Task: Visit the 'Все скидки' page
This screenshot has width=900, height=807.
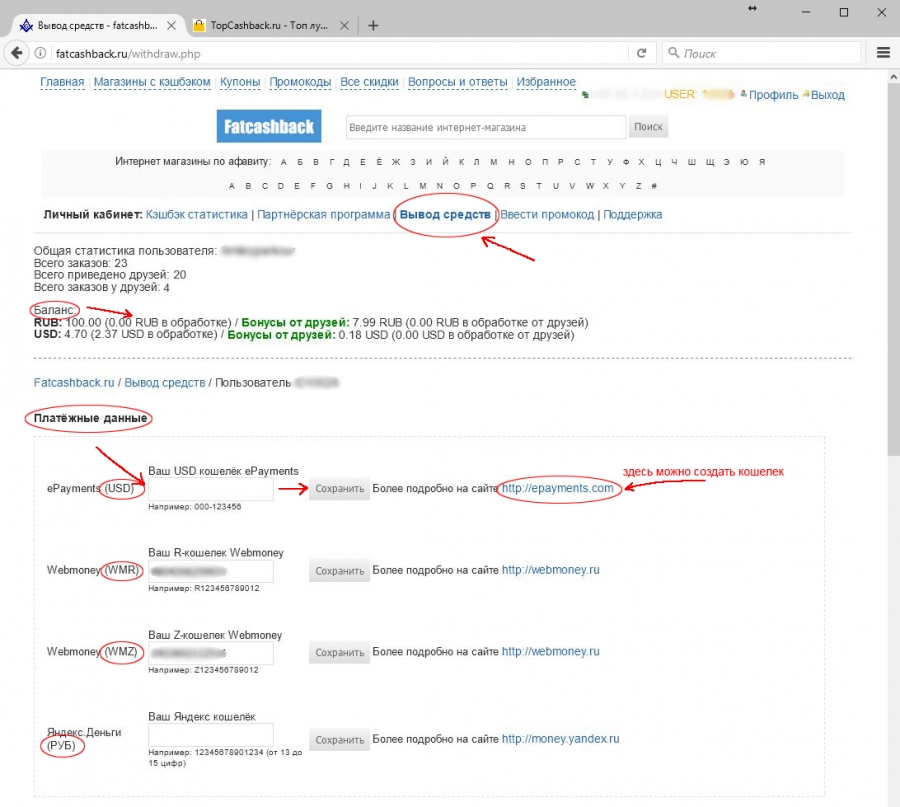Action: pyautogui.click(x=369, y=82)
